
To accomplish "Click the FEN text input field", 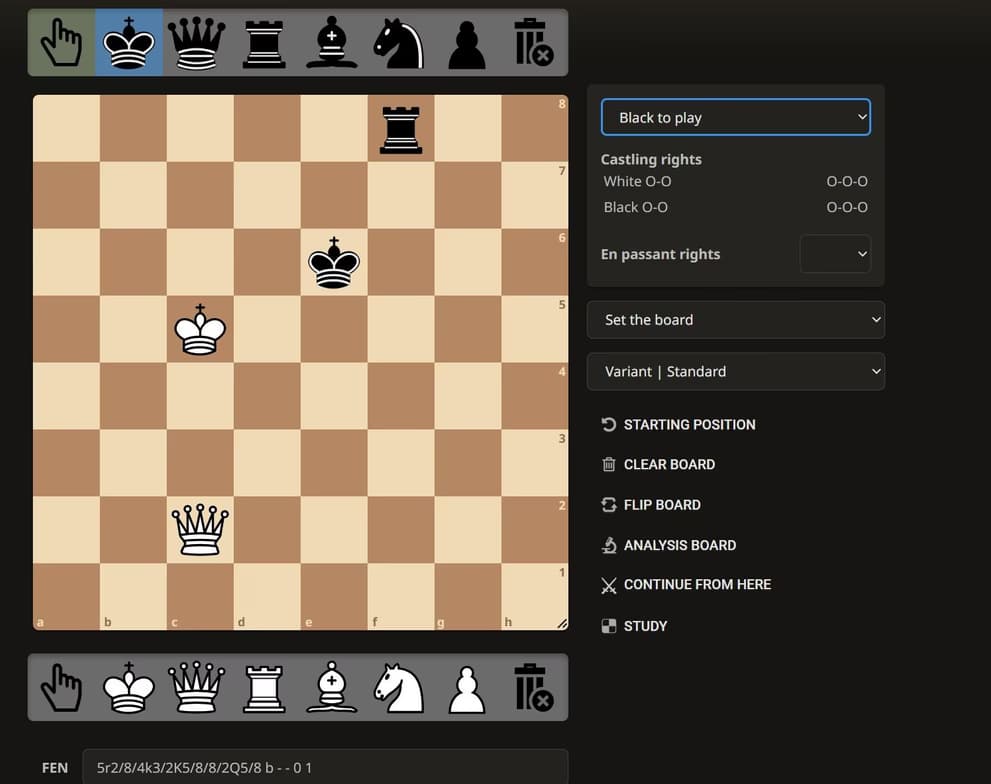I will tap(325, 768).
